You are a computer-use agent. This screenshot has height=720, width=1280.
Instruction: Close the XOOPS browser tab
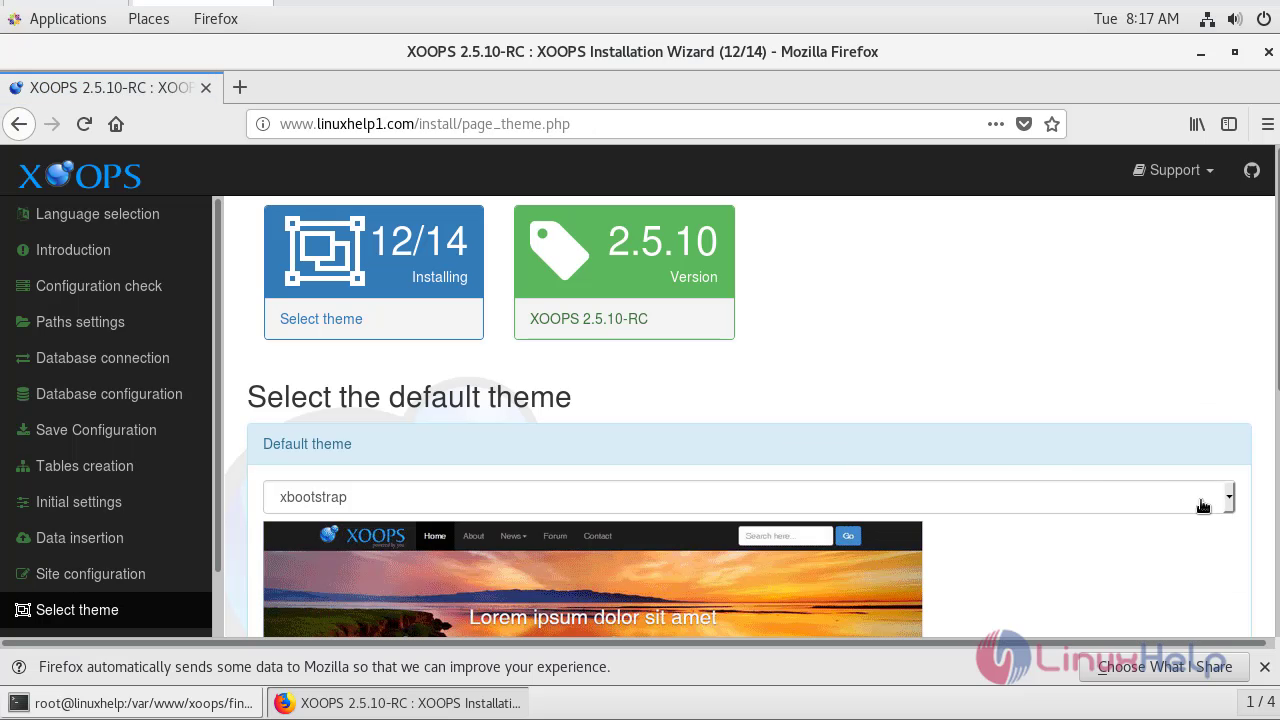pyautogui.click(x=206, y=88)
